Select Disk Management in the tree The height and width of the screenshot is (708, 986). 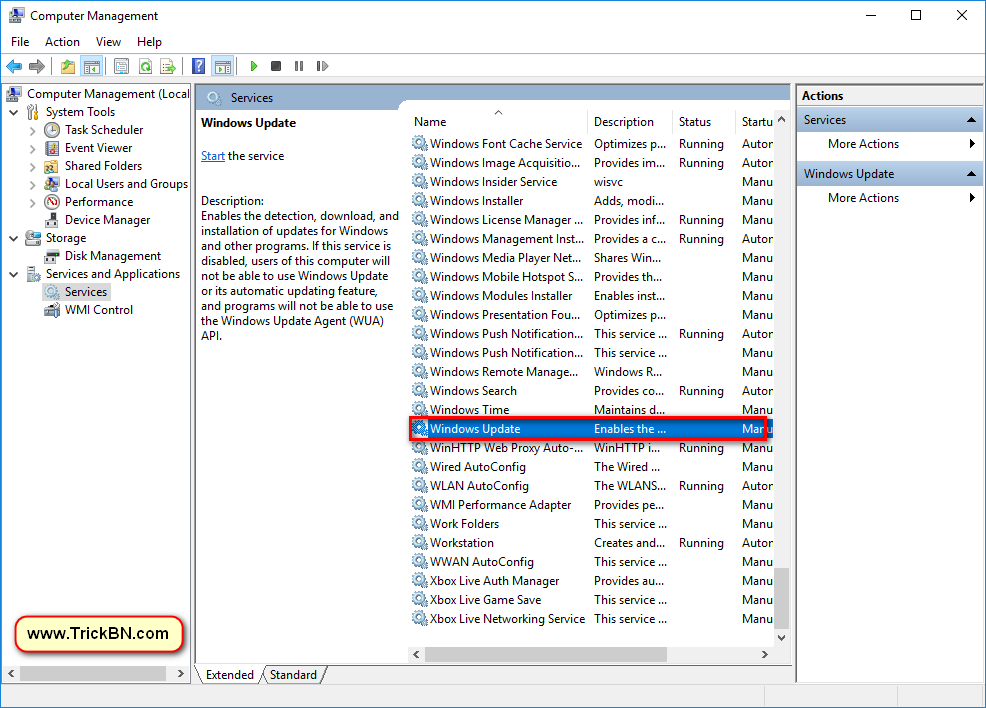point(113,256)
